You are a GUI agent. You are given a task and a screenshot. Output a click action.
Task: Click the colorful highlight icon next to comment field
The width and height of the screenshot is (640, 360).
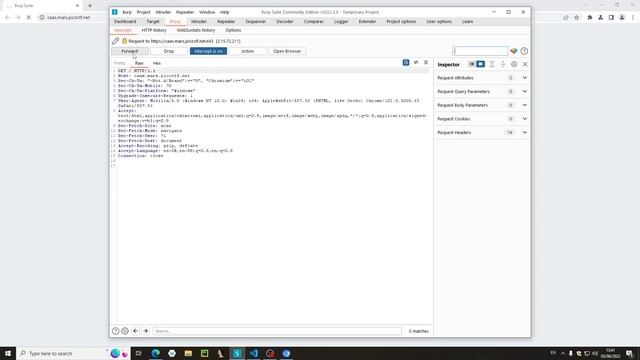point(514,51)
